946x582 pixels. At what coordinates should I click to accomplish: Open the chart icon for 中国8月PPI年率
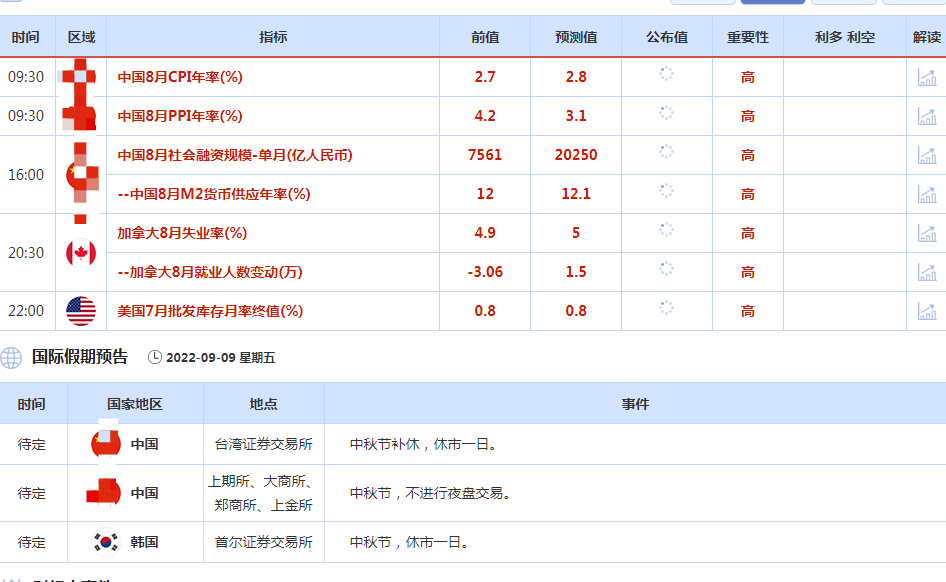click(927, 116)
